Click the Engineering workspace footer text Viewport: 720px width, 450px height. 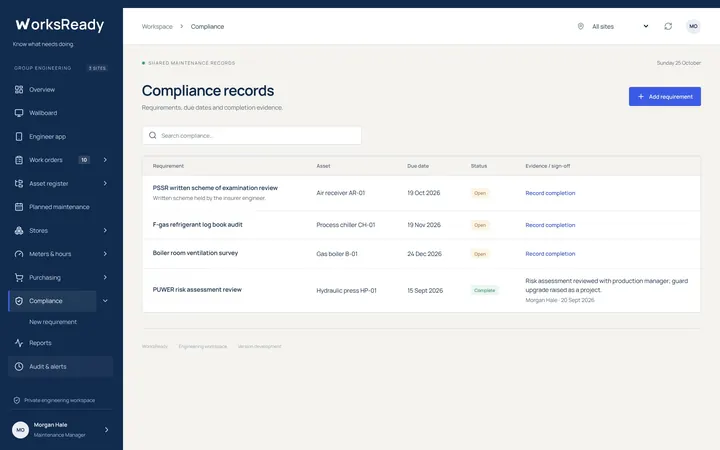pos(202,346)
